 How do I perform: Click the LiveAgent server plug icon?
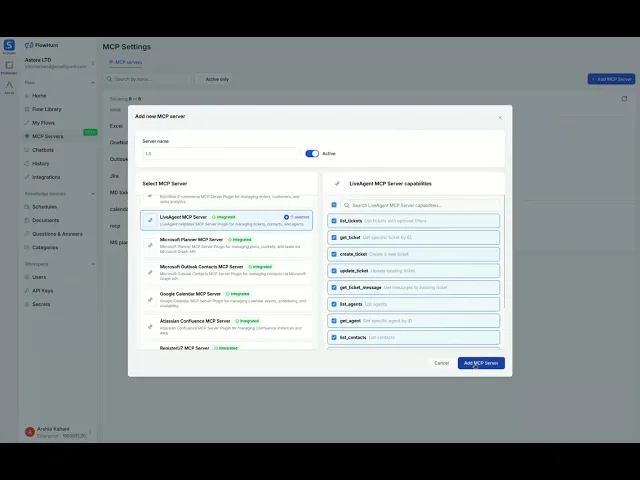[150, 220]
